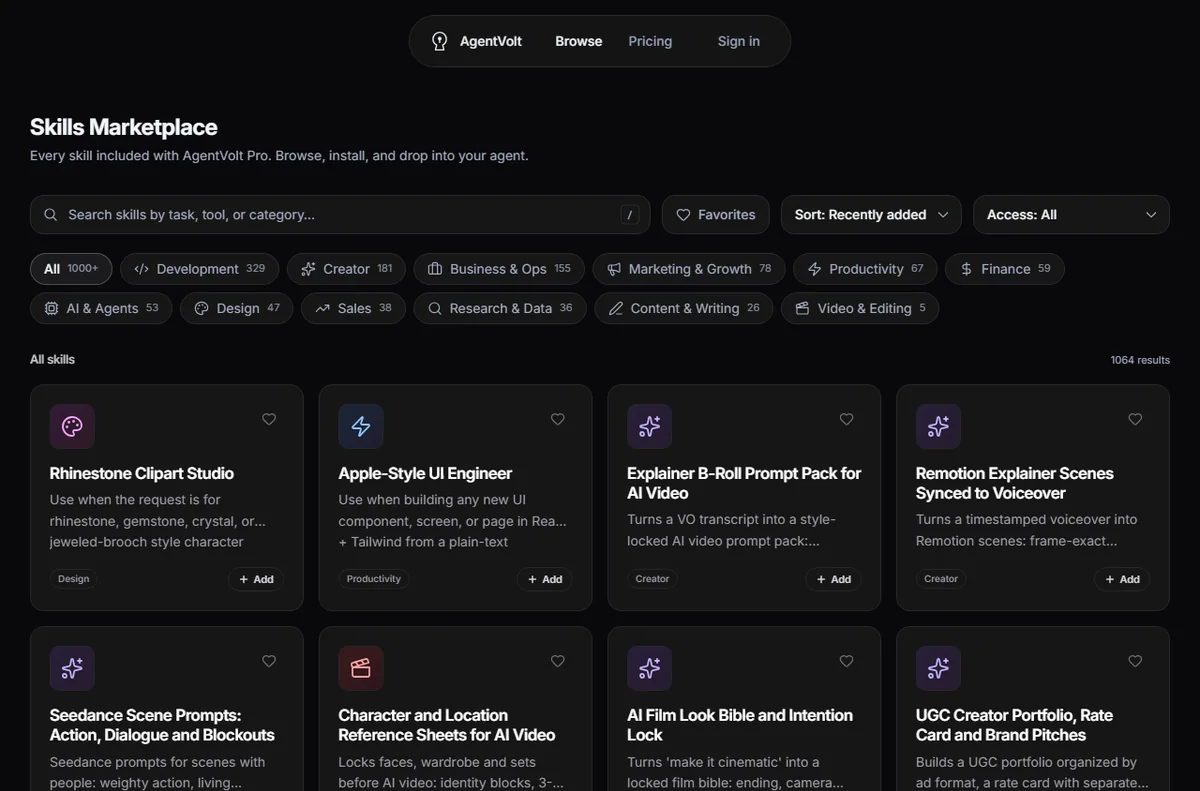Open the UGC Creator Portfolio title
1200x791 pixels.
click(1014, 725)
